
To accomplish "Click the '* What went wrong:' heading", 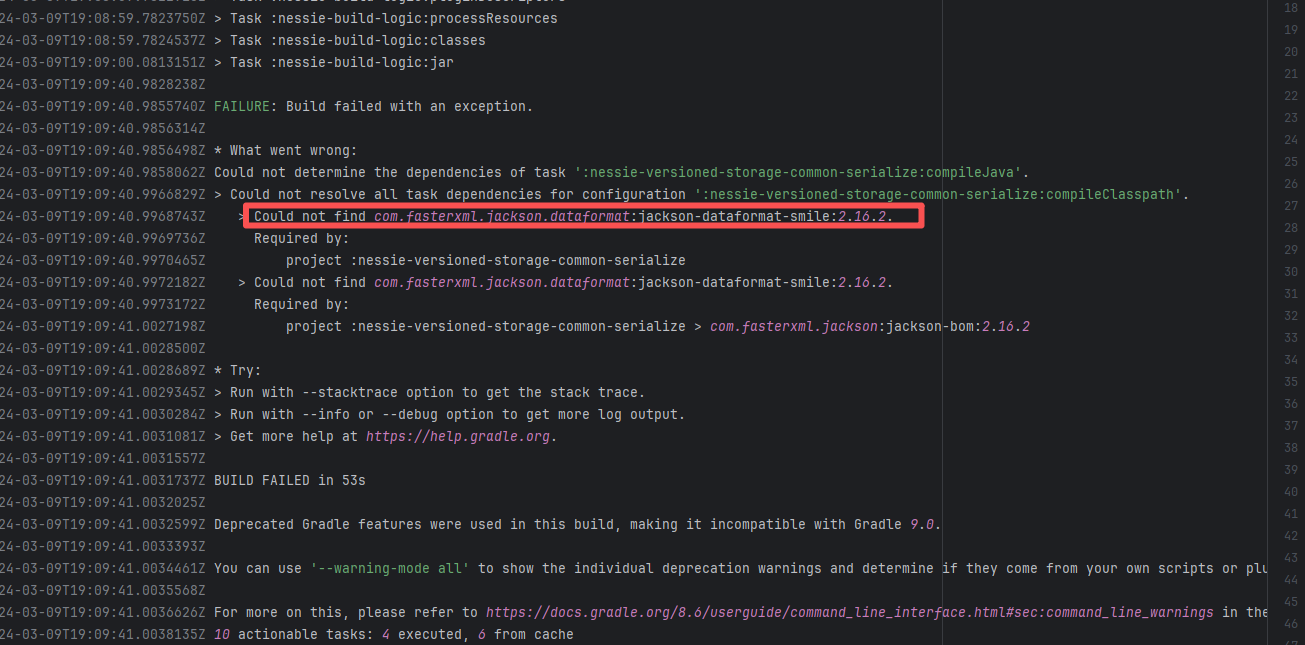I will [284, 150].
